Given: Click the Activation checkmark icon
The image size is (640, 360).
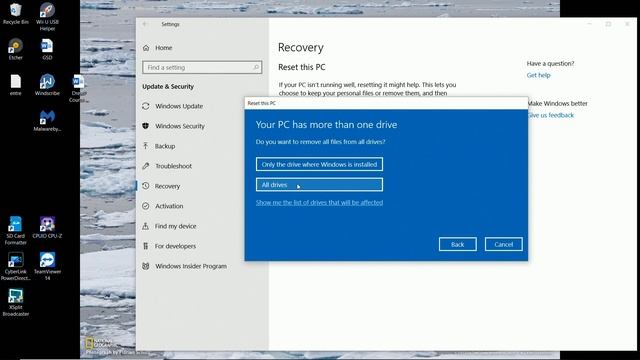Looking at the screenshot, I should click(146, 206).
